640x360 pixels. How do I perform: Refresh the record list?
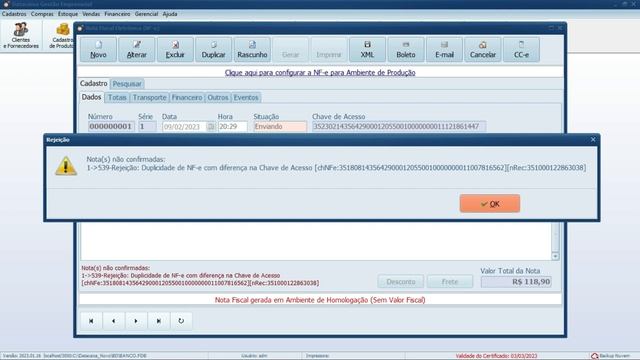click(x=181, y=321)
